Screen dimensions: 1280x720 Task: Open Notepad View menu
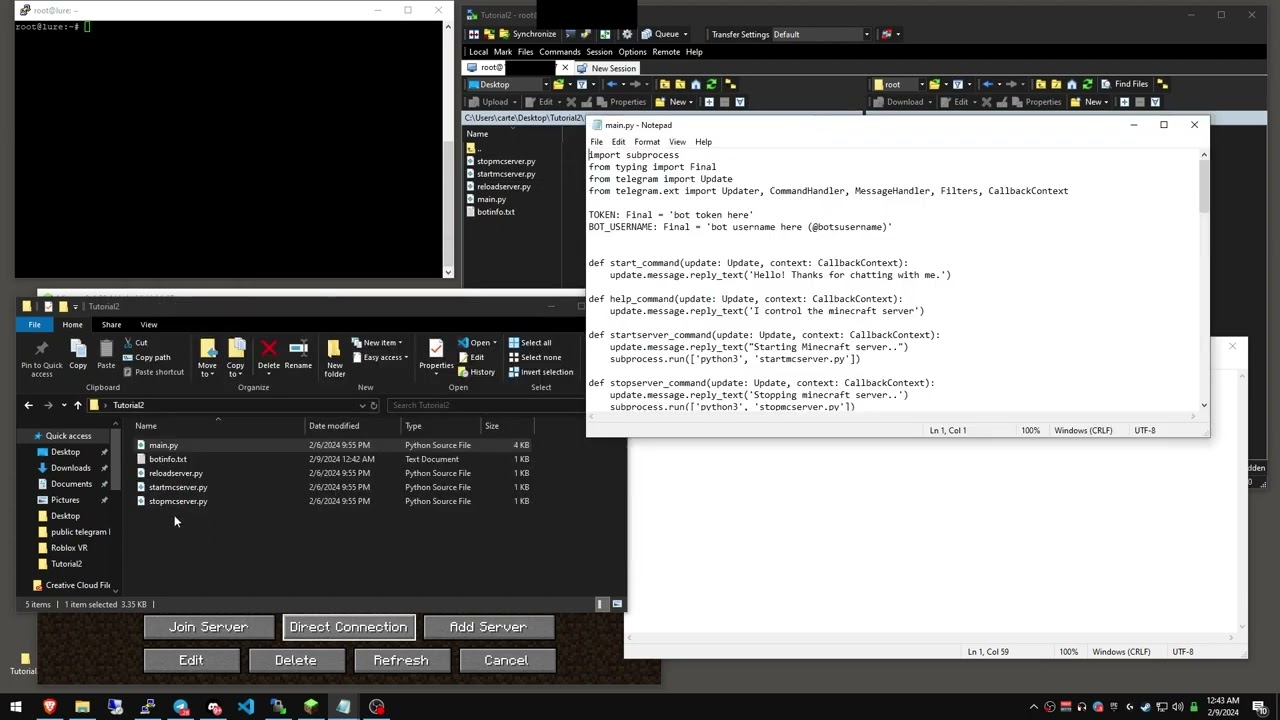coord(677,142)
